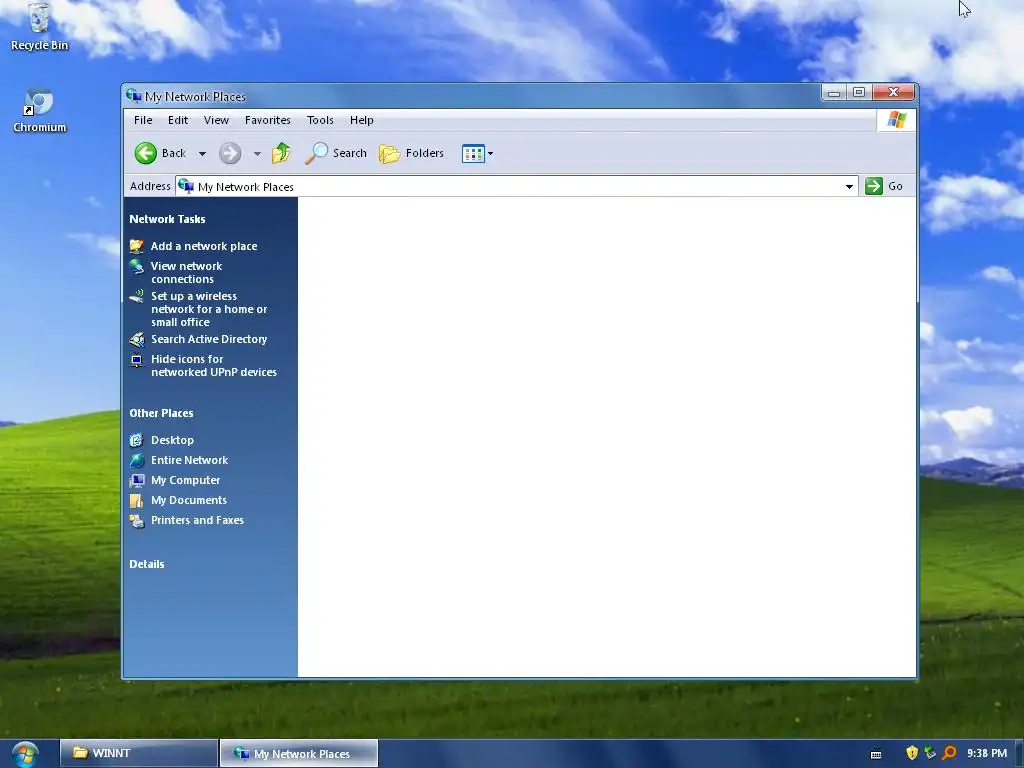1024x768 pixels.
Task: Open the Favorites menu
Action: [x=268, y=120]
